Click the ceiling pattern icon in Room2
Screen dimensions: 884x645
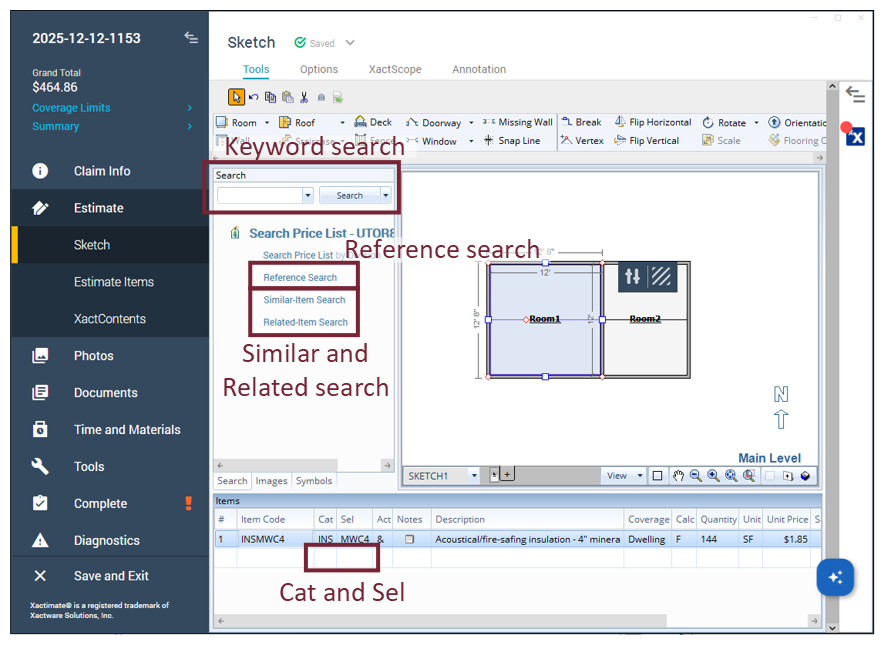click(661, 276)
